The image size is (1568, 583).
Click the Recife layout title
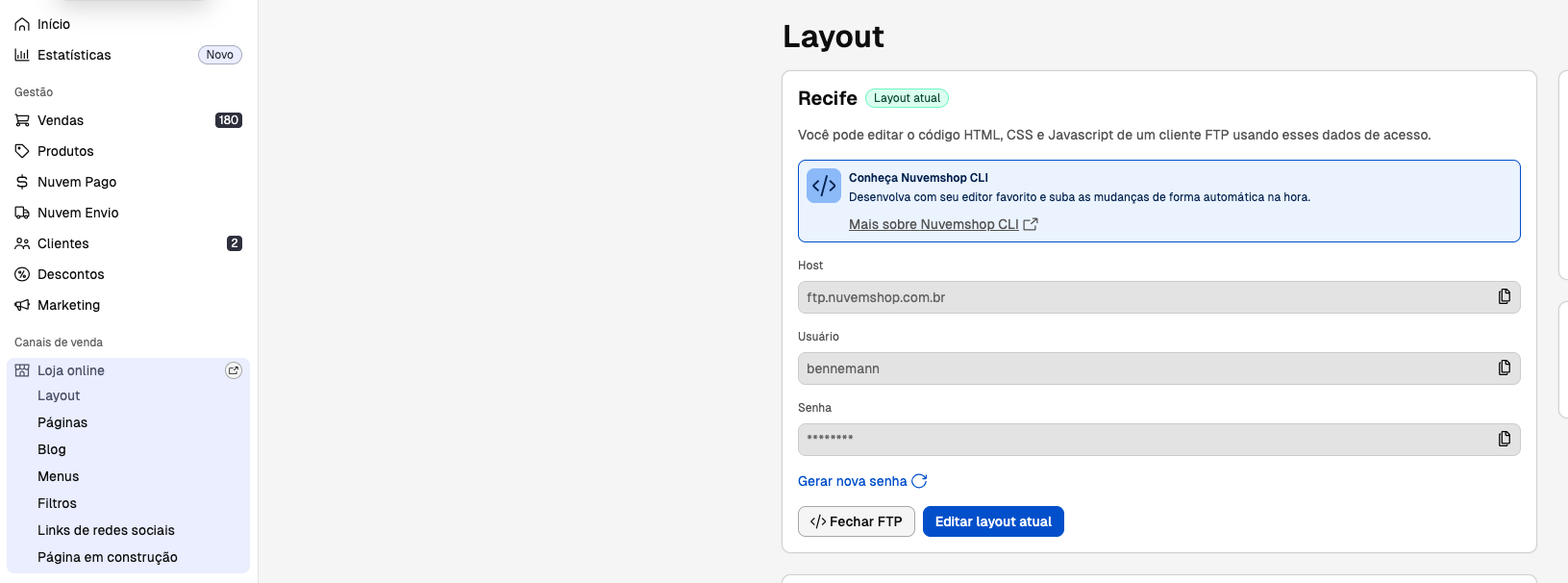click(828, 98)
